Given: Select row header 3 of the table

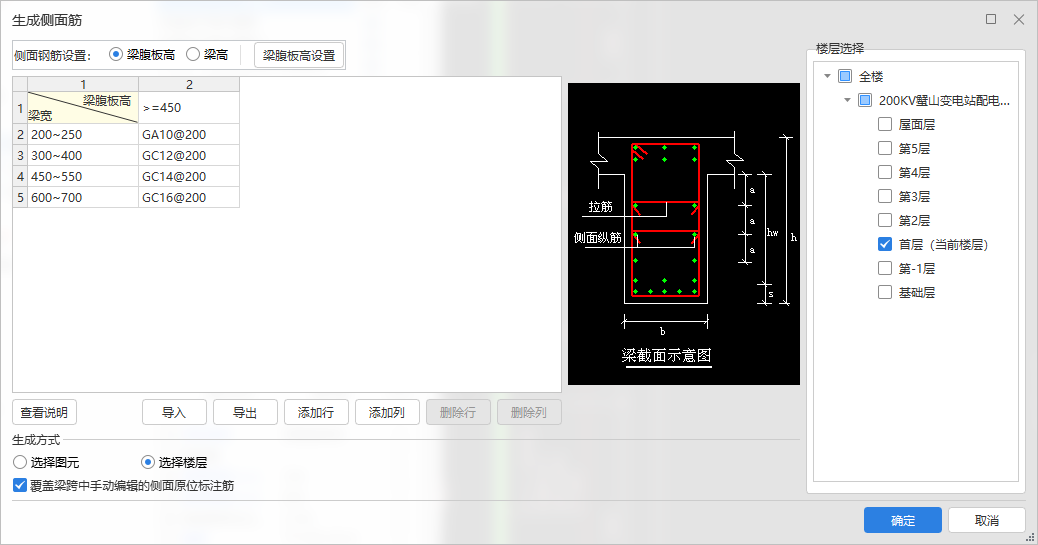Looking at the screenshot, I should pos(20,156).
